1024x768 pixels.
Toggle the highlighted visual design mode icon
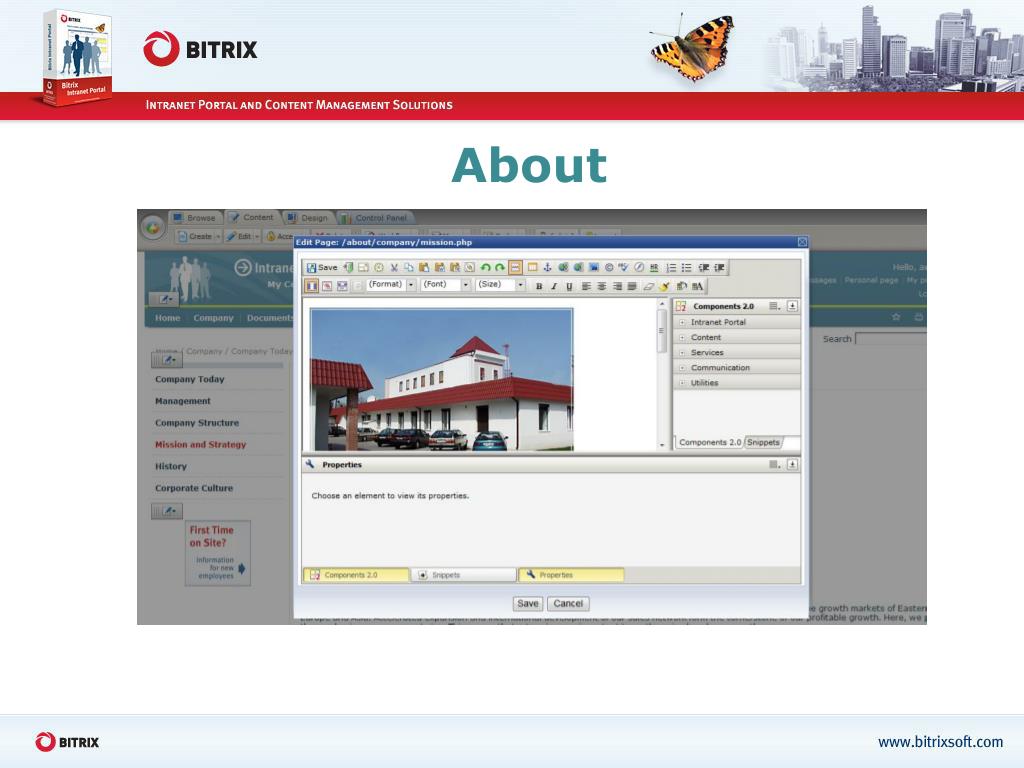tap(312, 286)
